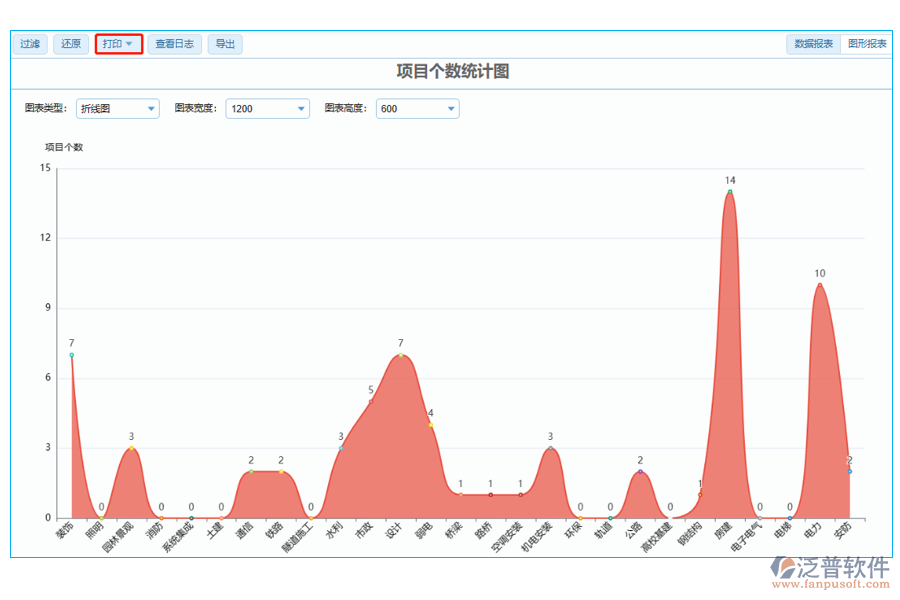This screenshot has width=900, height=600.
Task: Expand the 图表宽度 dropdown showing 1200
Action: tap(267, 108)
